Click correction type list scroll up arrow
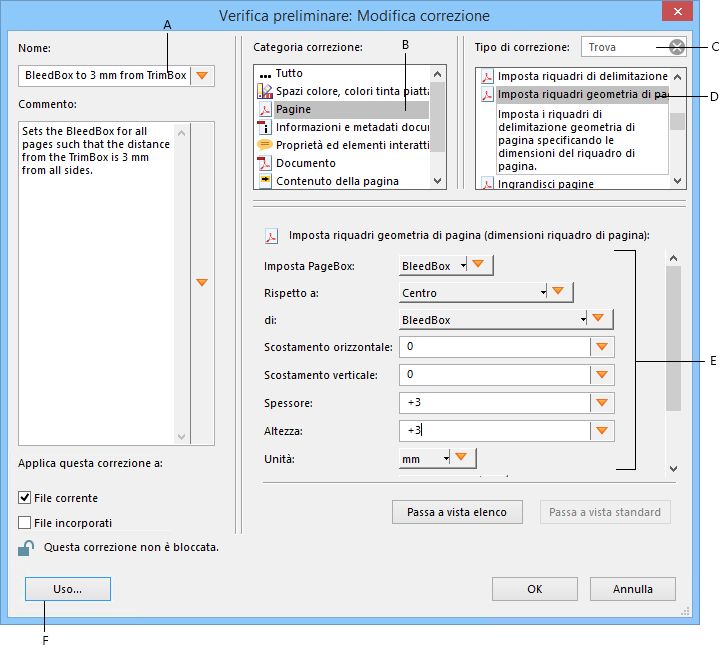Image resolution: width=726 pixels, height=649 pixels. (x=677, y=77)
